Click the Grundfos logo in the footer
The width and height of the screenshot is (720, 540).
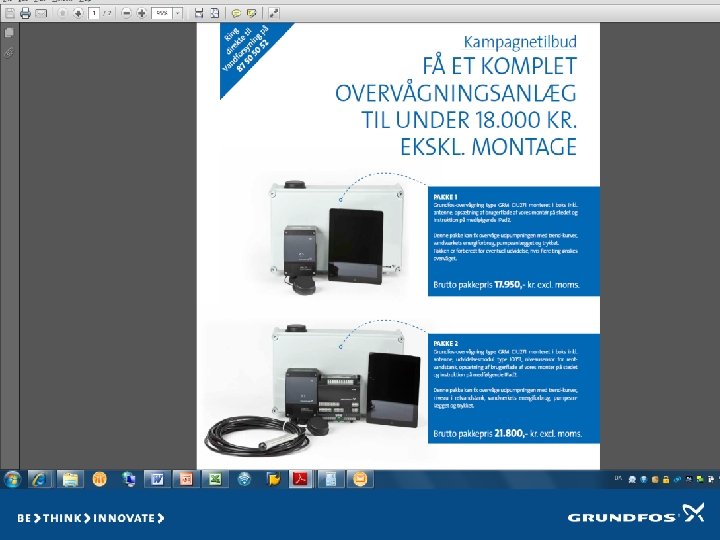pos(636,514)
